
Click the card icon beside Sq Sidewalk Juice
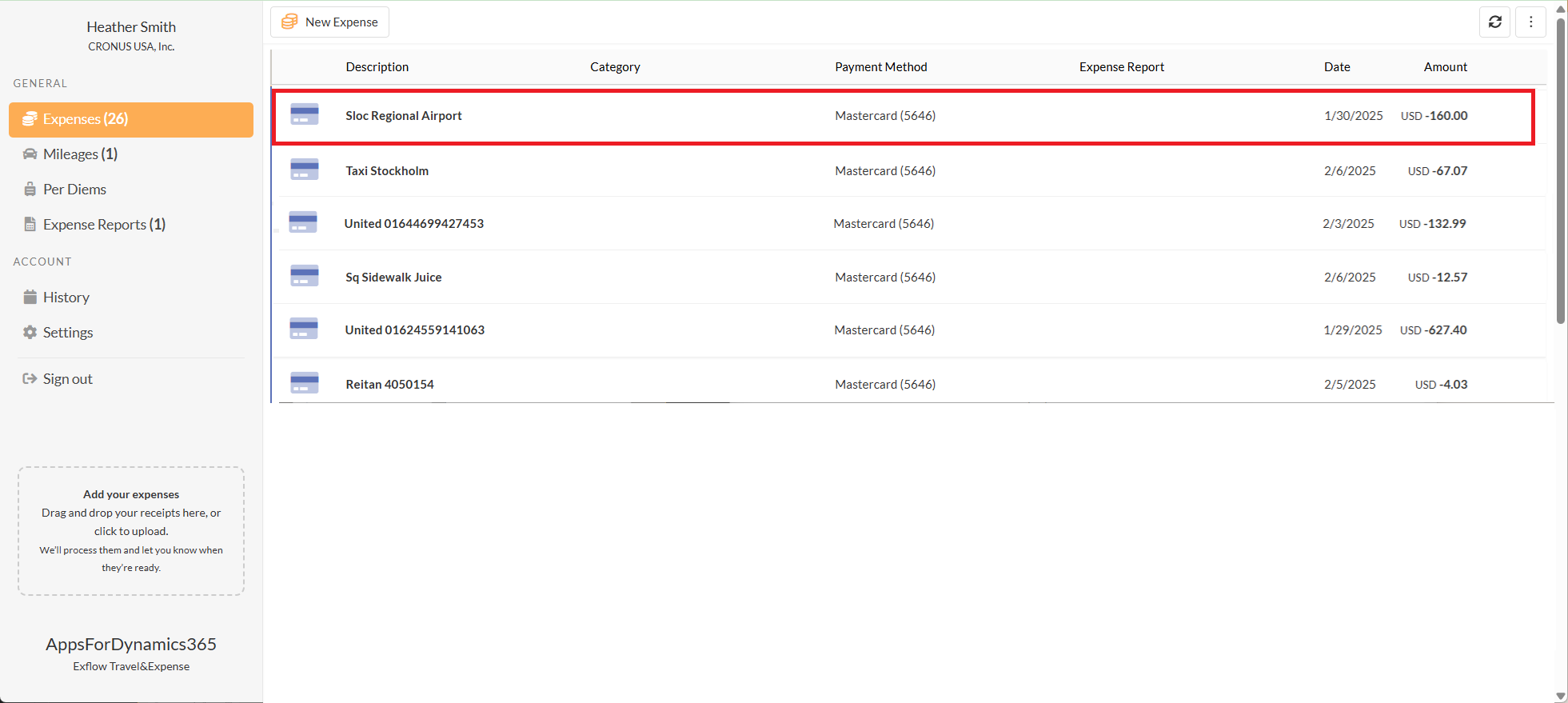[x=304, y=276]
